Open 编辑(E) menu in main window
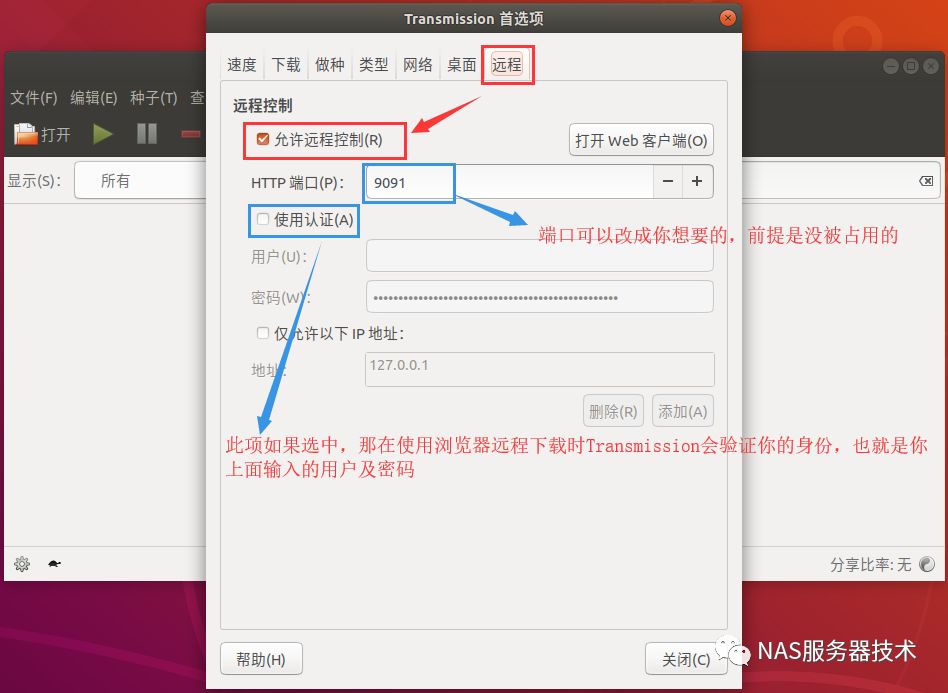 94,97
